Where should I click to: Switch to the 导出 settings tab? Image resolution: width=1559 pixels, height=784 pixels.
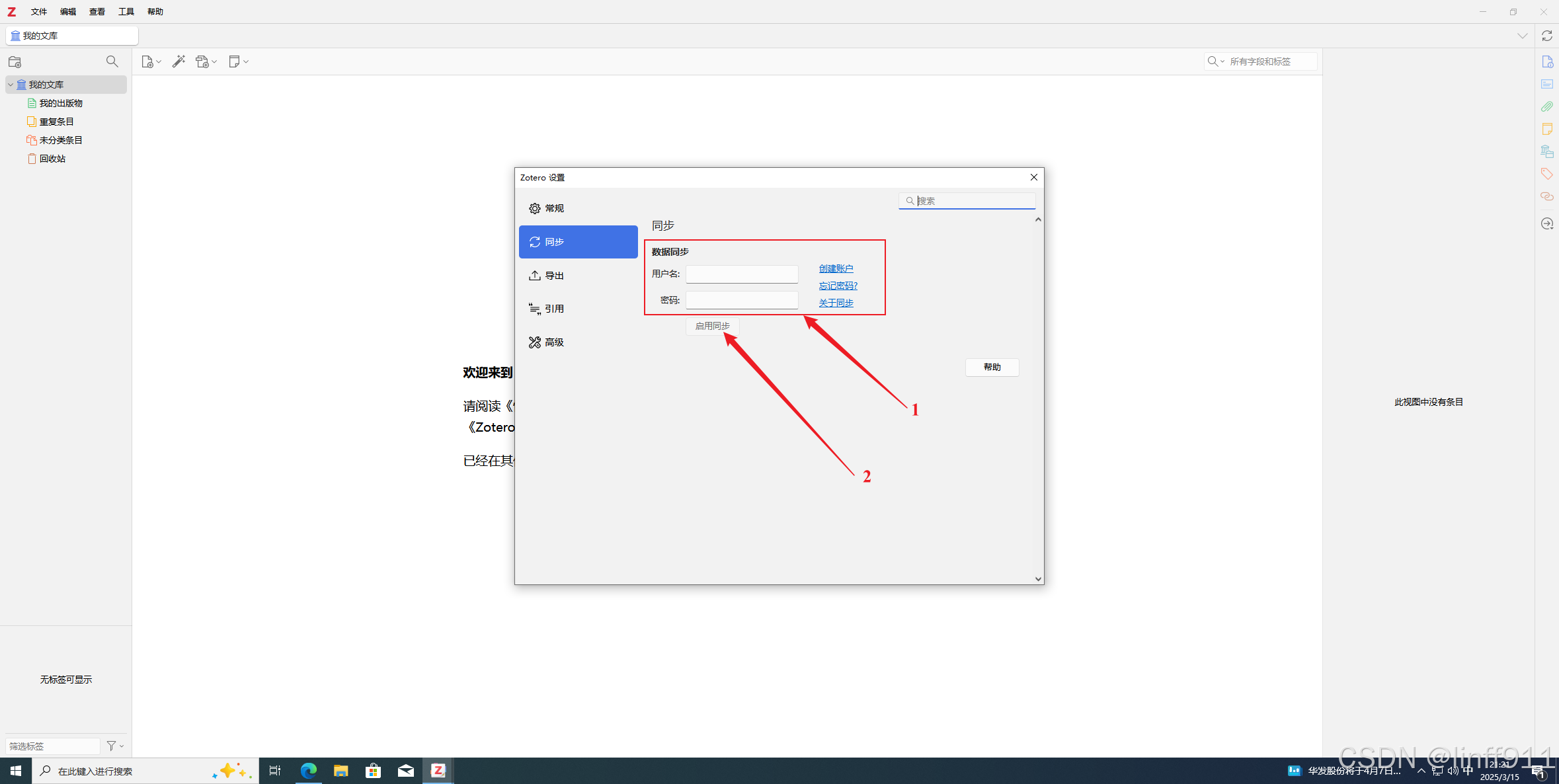(x=554, y=276)
